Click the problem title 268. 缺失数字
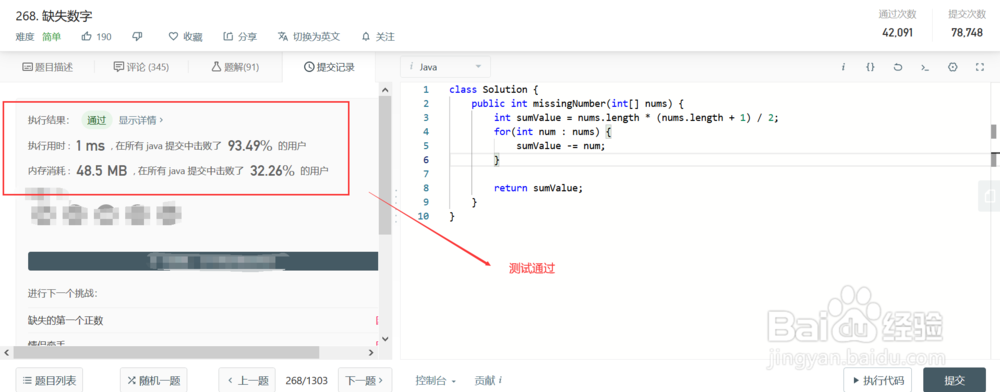The image size is (1000, 392). pos(54,16)
